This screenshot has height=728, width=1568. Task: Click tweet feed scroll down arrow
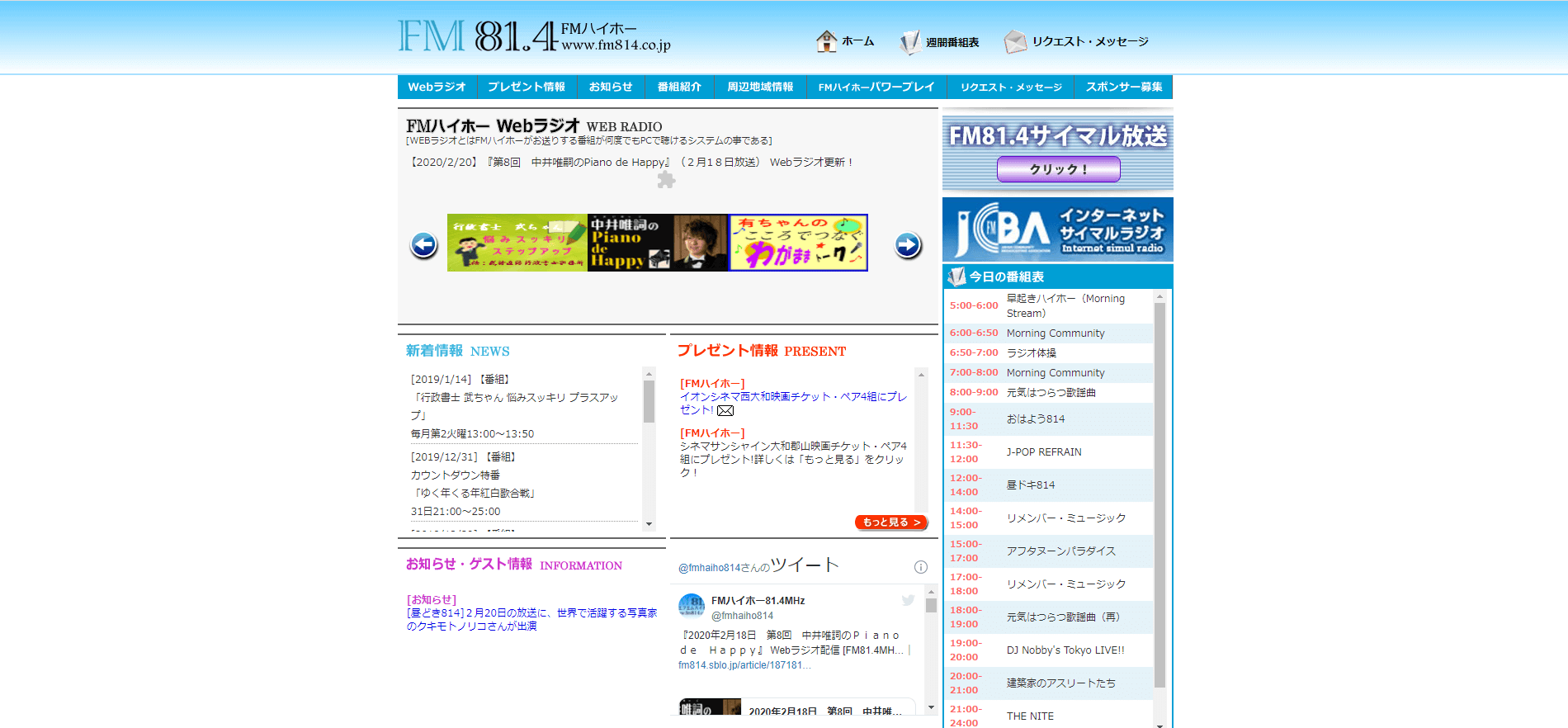click(931, 707)
